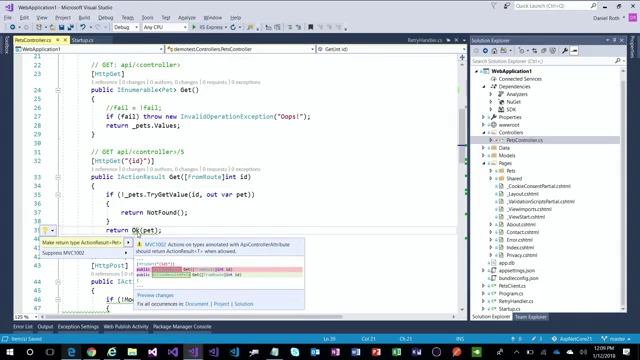The image size is (640, 360).
Task: Open the Debug menu
Action: point(106,18)
